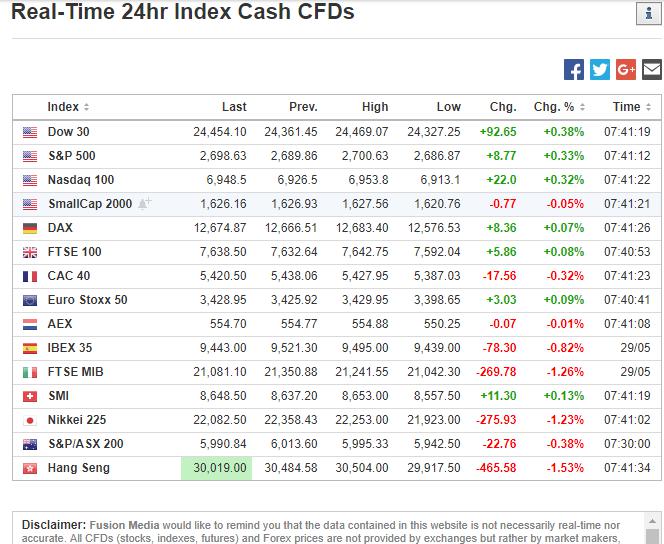Share page via Twitter icon
Image resolution: width=664 pixels, height=544 pixels.
[x=600, y=69]
